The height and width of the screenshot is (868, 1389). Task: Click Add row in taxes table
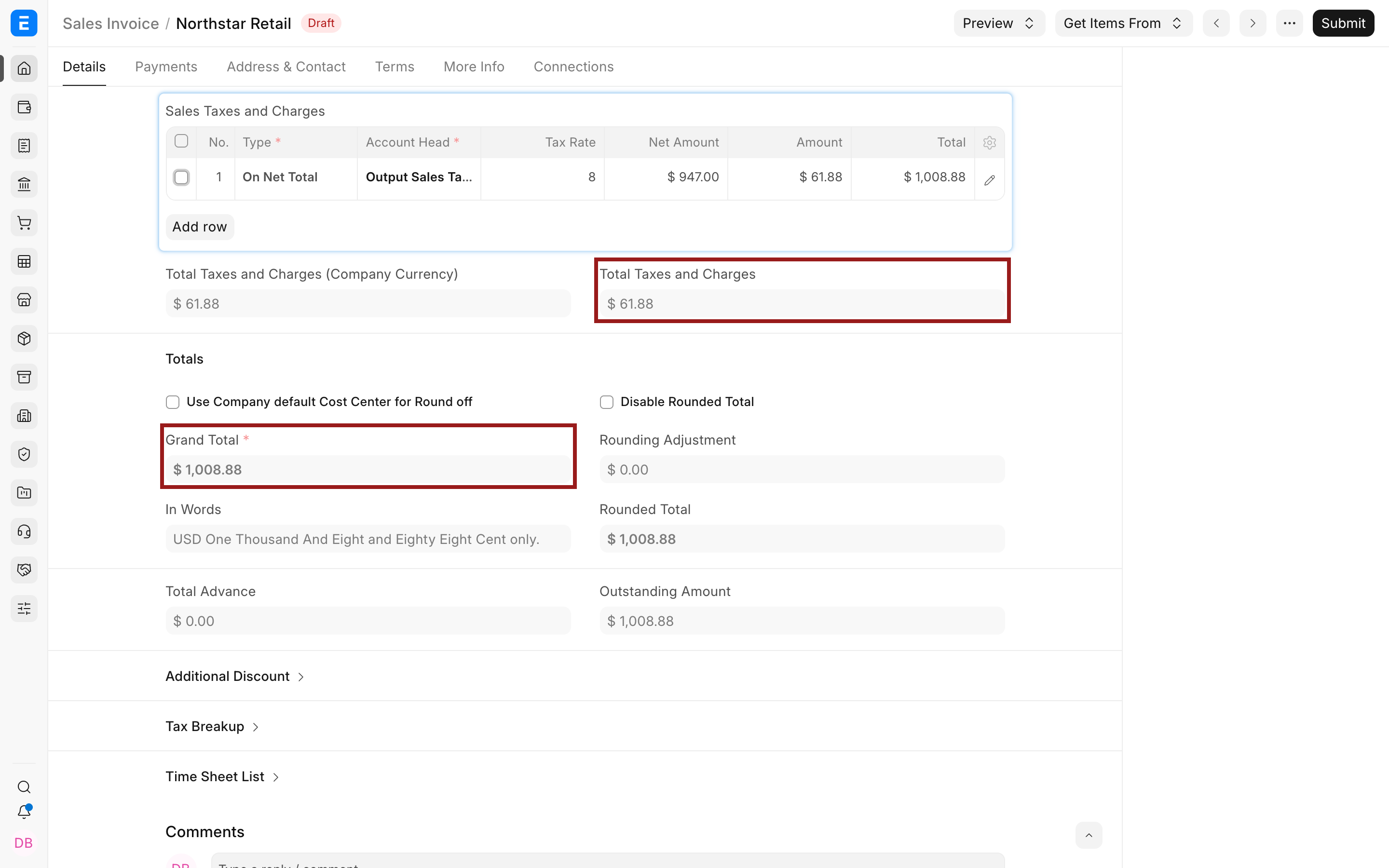click(200, 227)
